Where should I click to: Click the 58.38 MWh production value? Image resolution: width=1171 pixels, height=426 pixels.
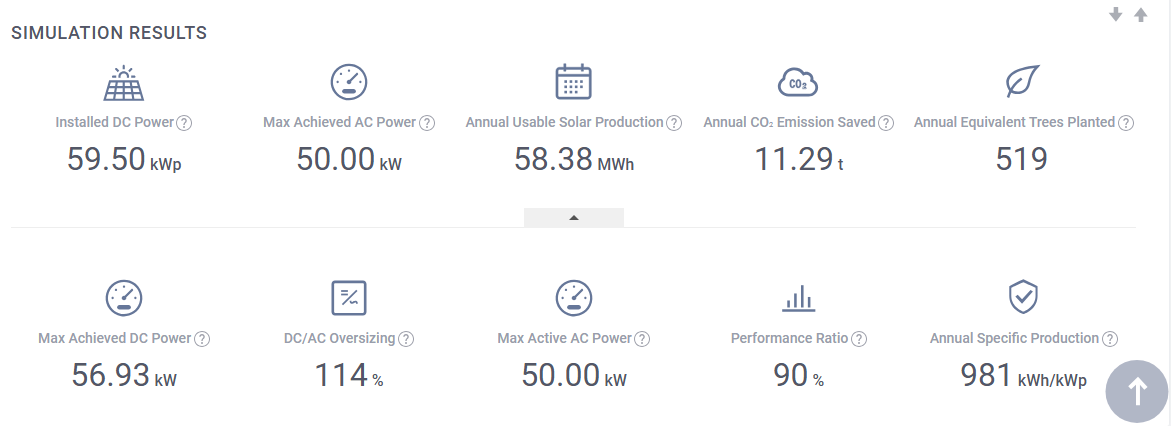pos(573,160)
